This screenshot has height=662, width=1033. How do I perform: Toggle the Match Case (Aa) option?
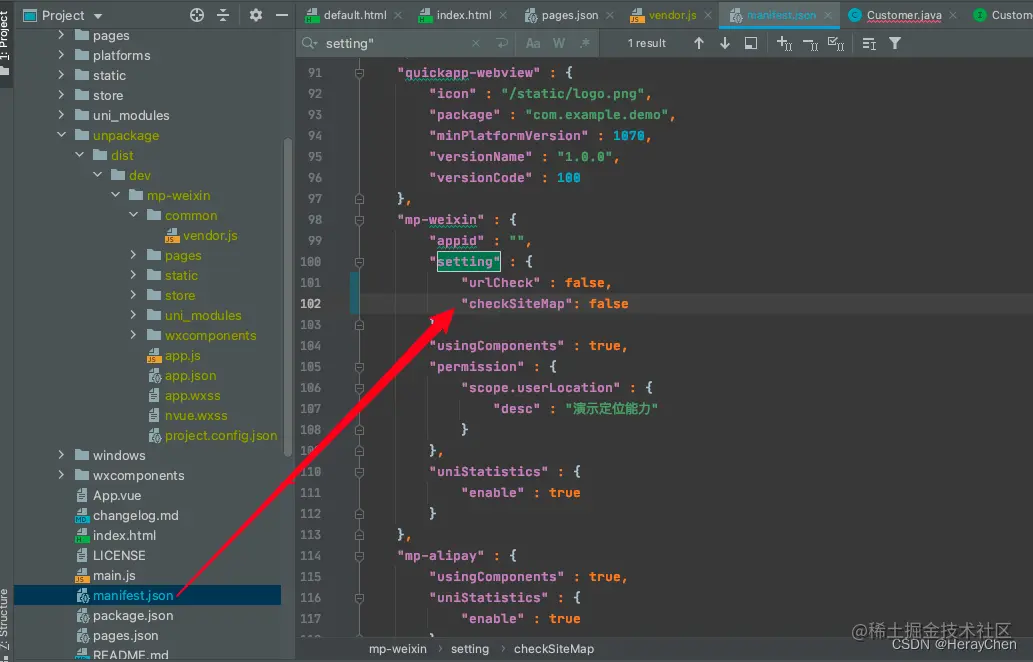point(533,43)
